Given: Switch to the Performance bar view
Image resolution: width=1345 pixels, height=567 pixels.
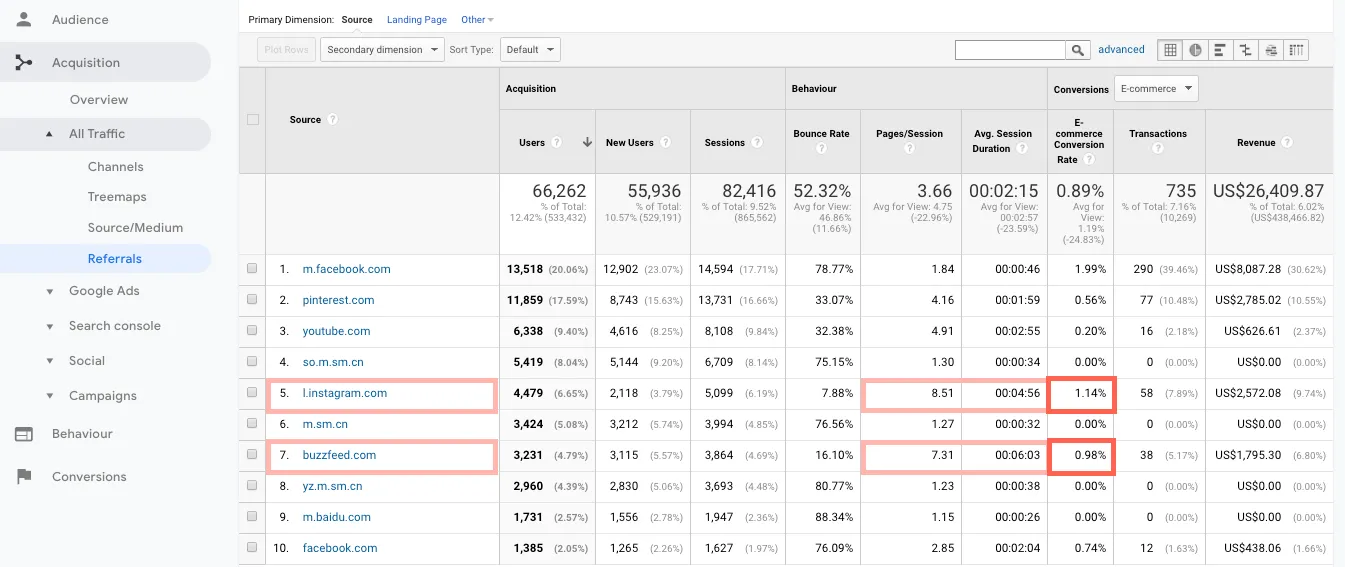Looking at the screenshot, I should coord(1220,50).
